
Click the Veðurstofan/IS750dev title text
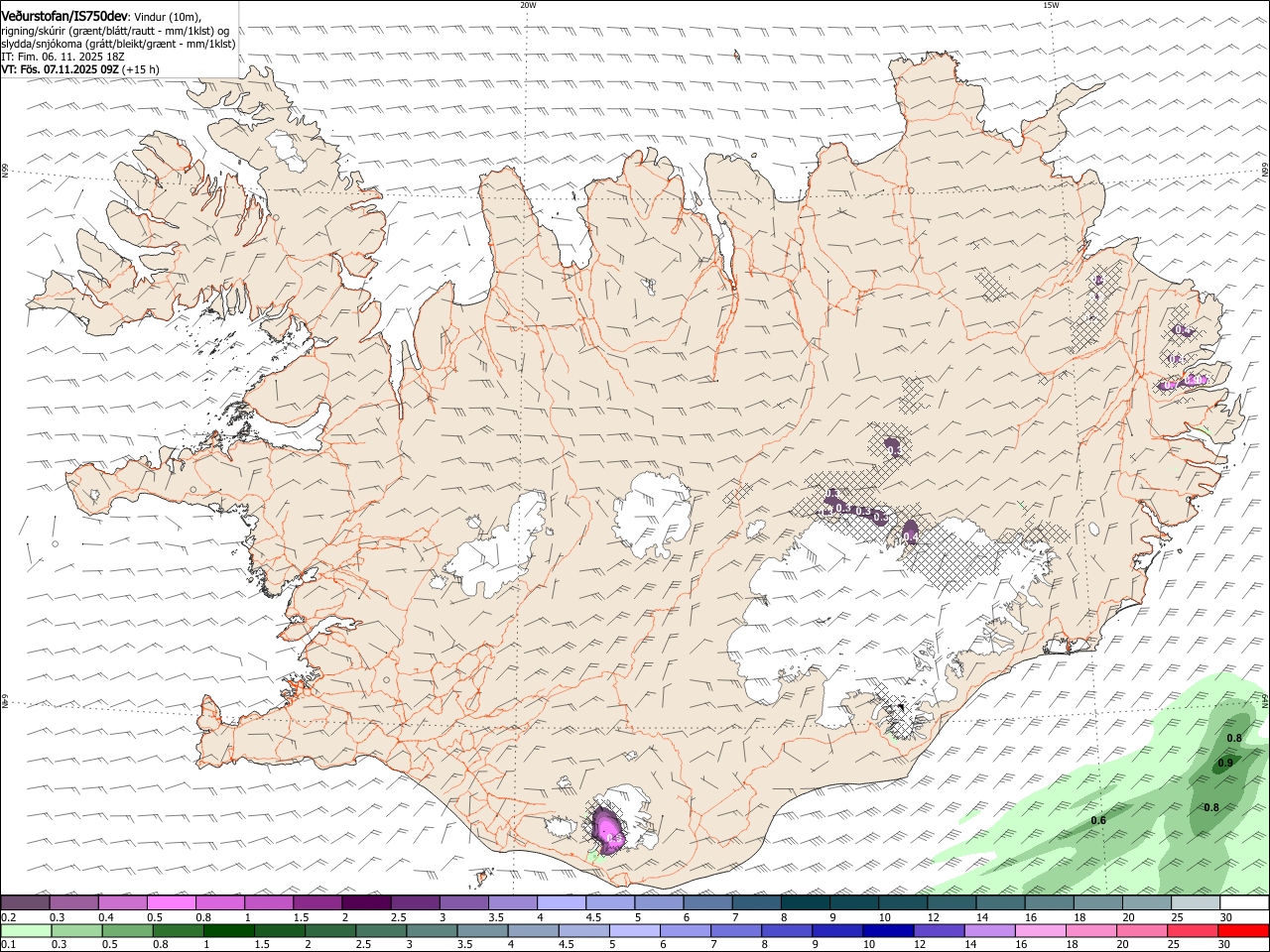coord(64,15)
